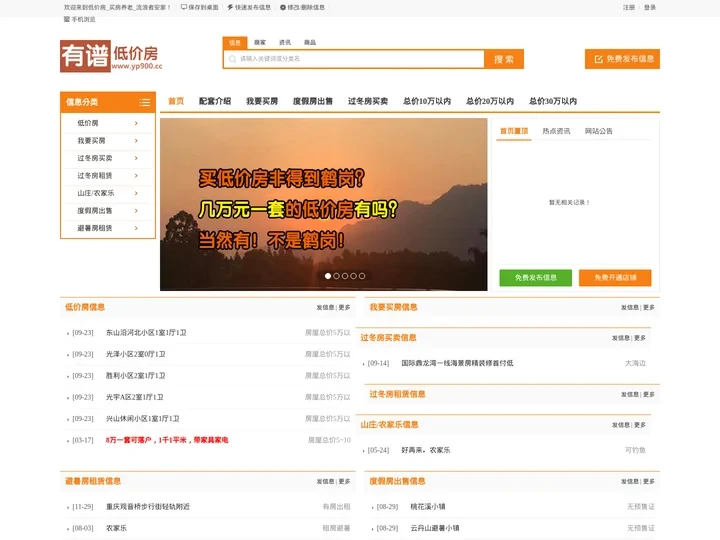
Task: Open 手机浏览 mobile view icon
Action: click(67, 19)
